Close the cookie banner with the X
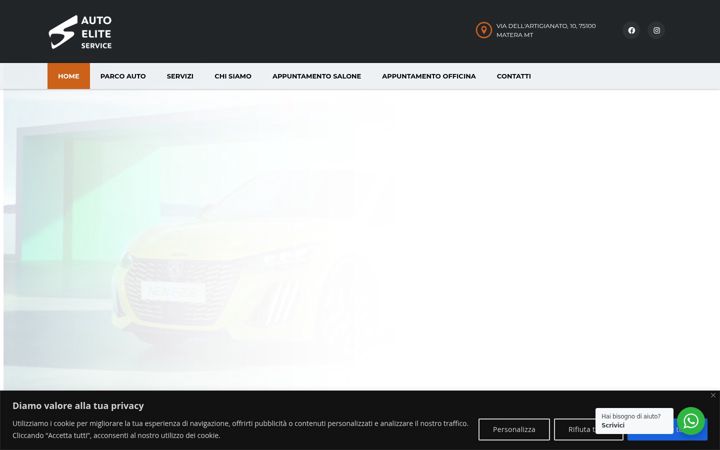This screenshot has height=450, width=720. coord(713,395)
